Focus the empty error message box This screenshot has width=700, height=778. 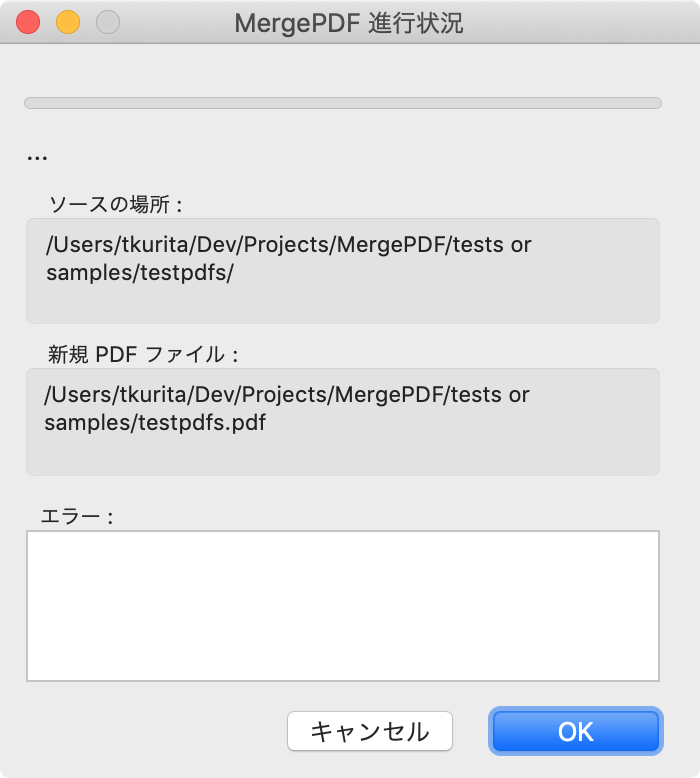pos(342,605)
